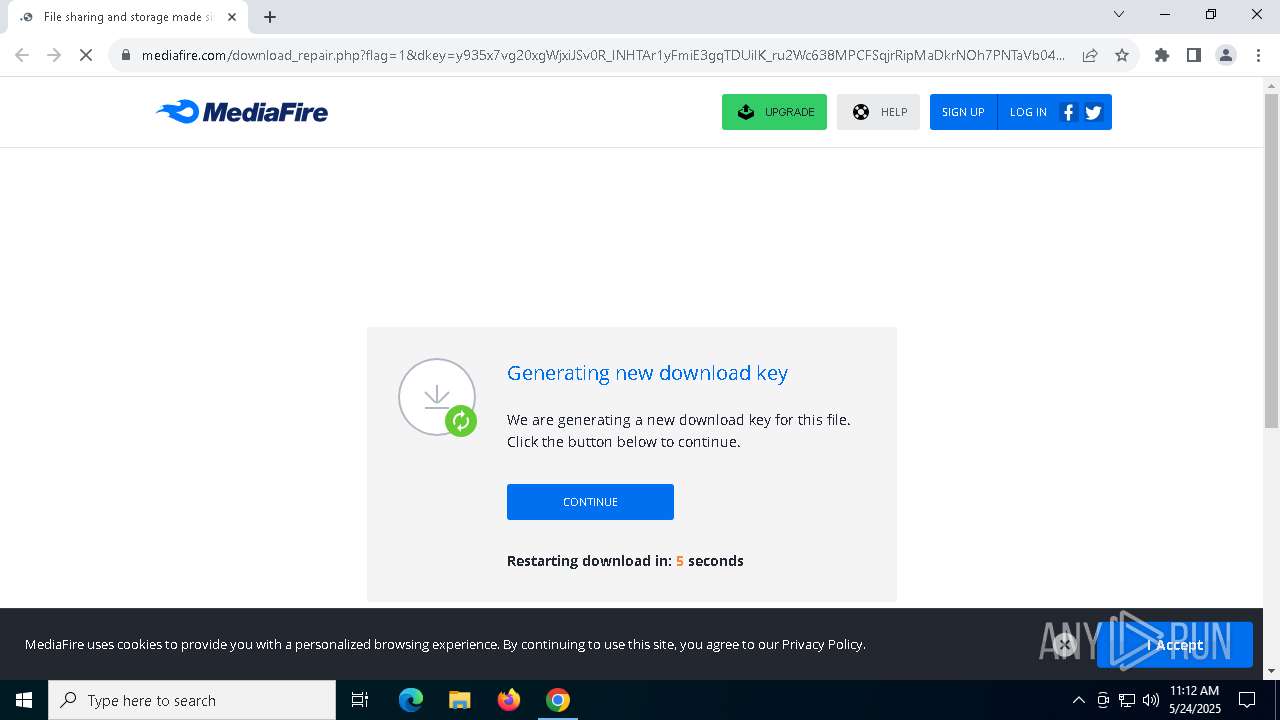Click the address bar URL
This screenshot has width=1280, height=720.
[603, 55]
